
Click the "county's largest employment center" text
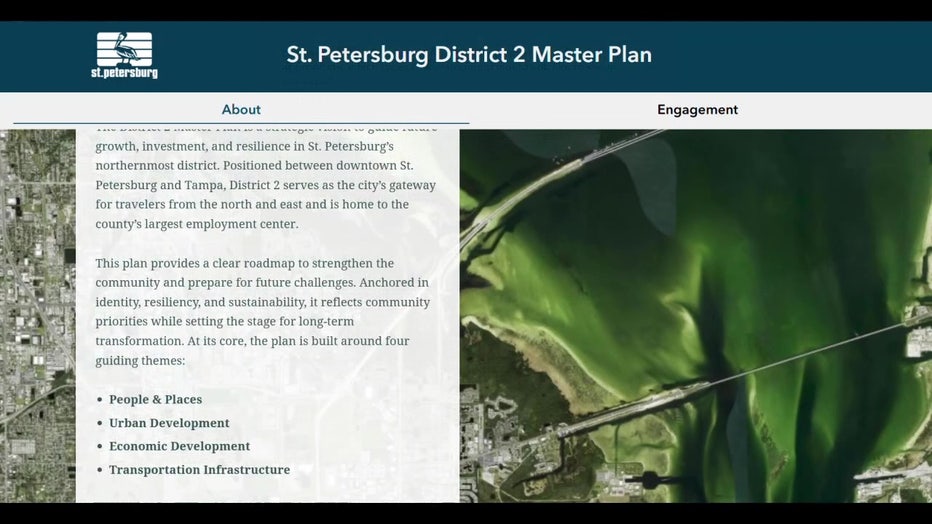pos(197,224)
